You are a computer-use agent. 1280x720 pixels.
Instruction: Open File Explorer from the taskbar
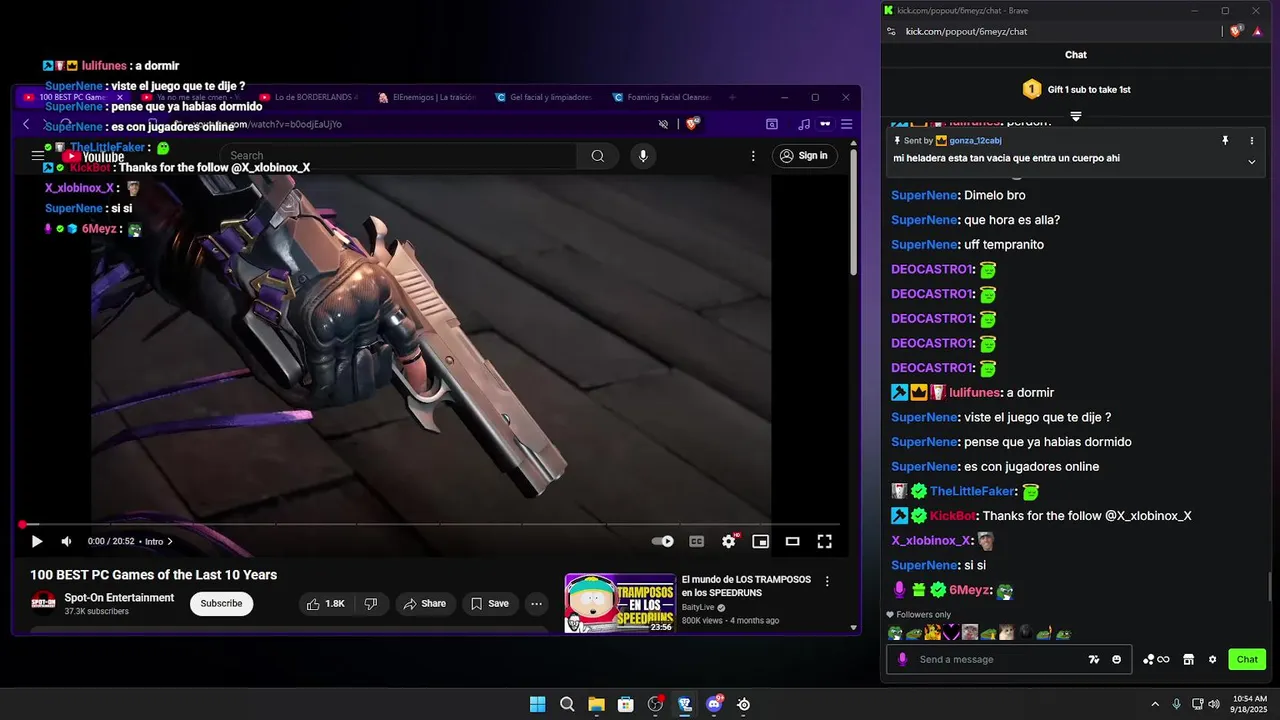point(596,704)
